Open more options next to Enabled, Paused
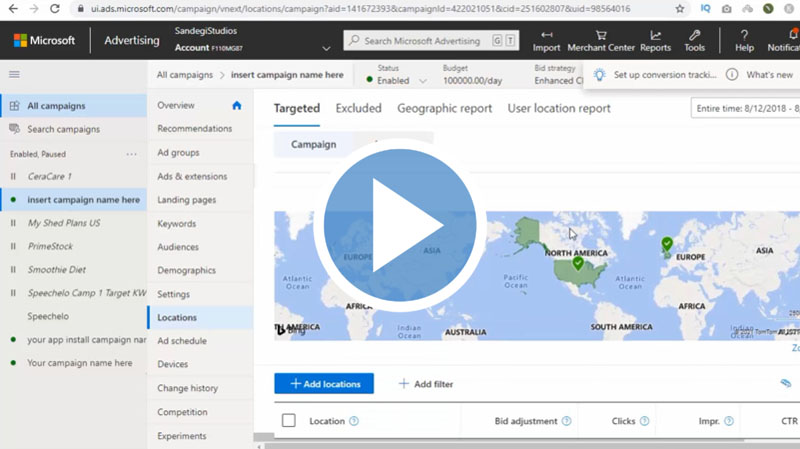The height and width of the screenshot is (449, 800). 132,154
